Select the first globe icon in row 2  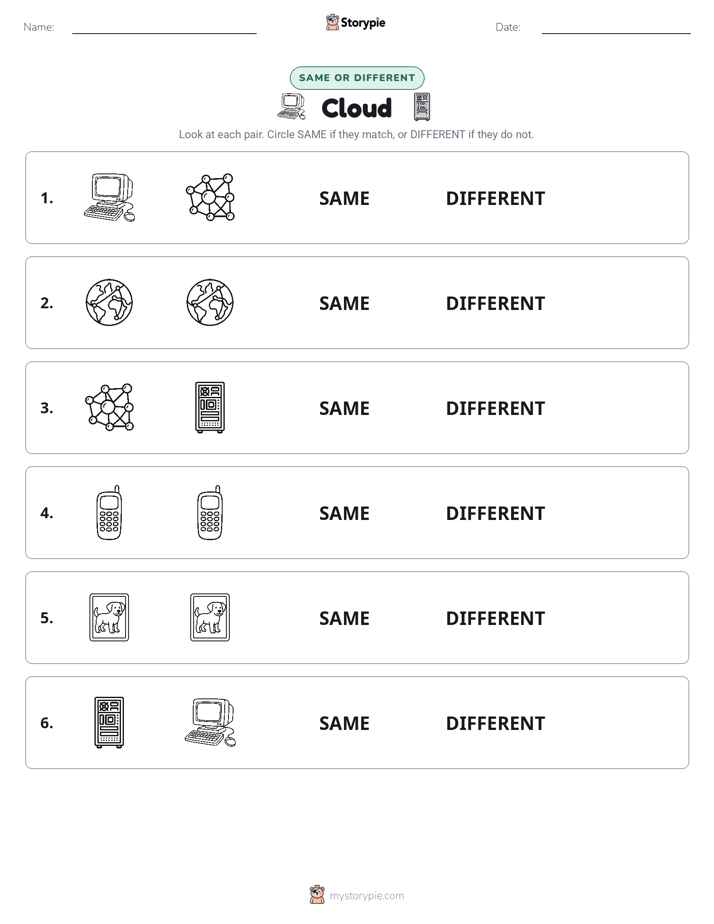[x=109, y=302]
